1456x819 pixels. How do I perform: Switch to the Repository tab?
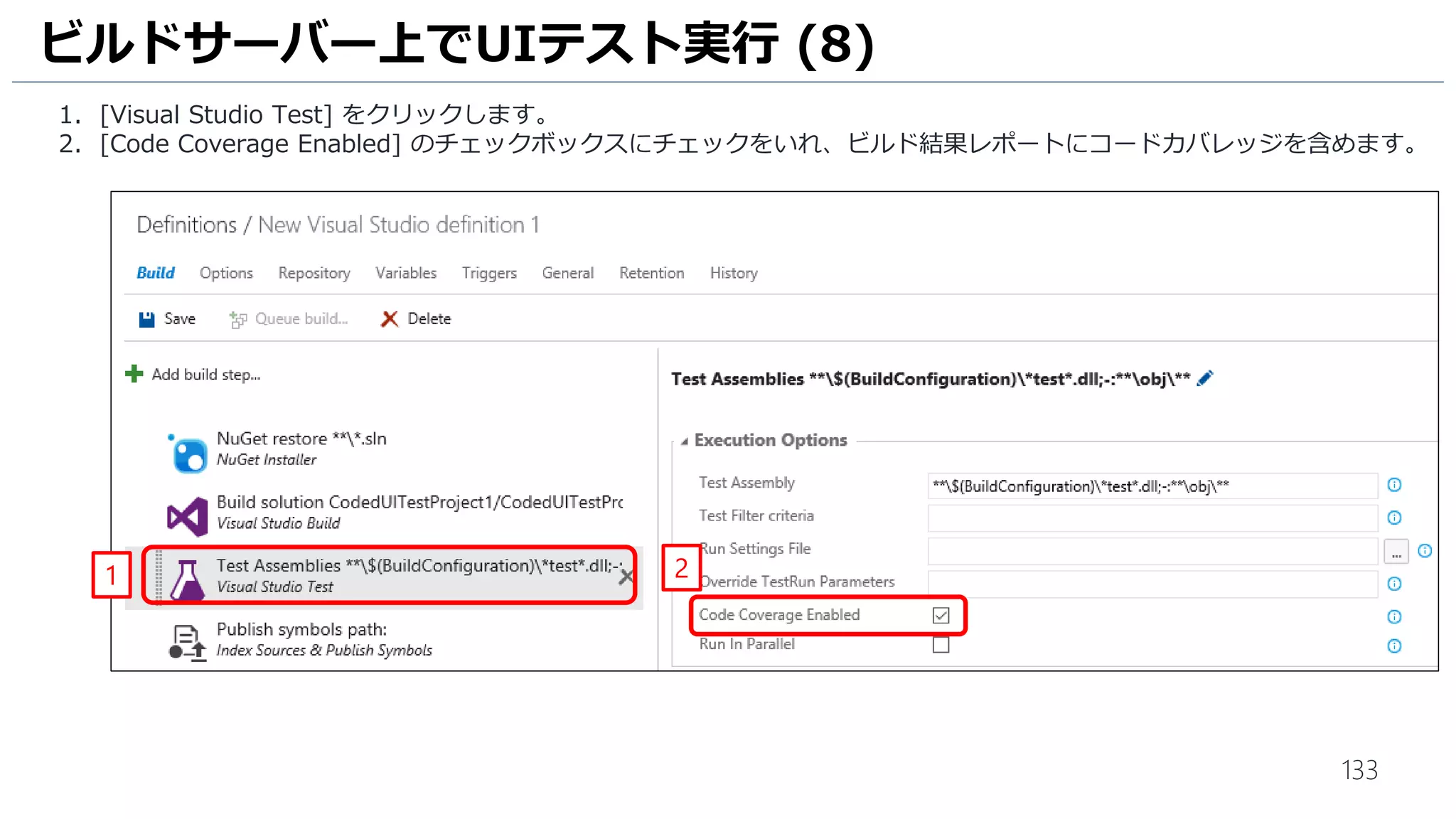tap(314, 273)
